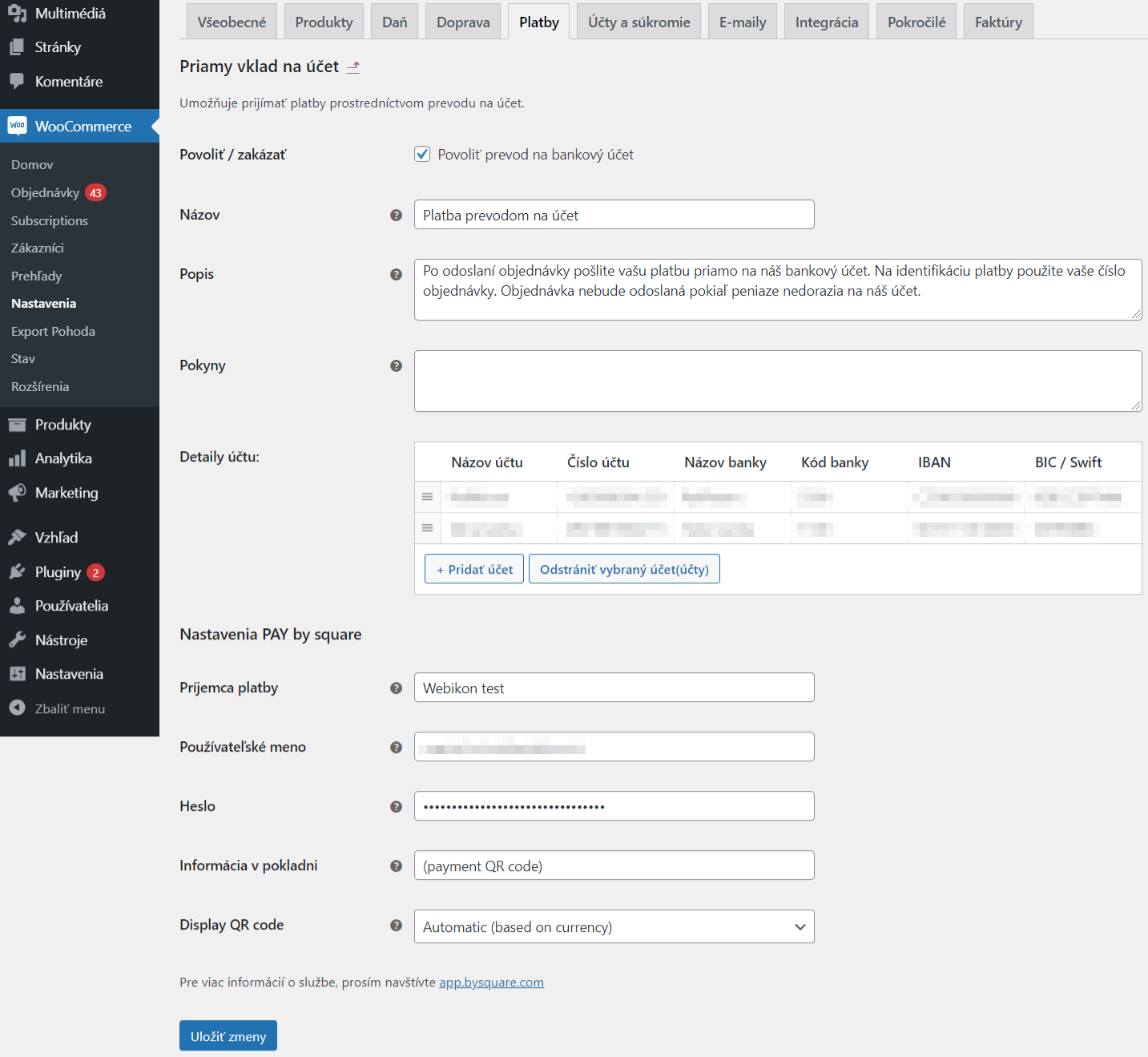Click the Produkty menu icon in sidebar
The height and width of the screenshot is (1057, 1148).
pyautogui.click(x=17, y=425)
